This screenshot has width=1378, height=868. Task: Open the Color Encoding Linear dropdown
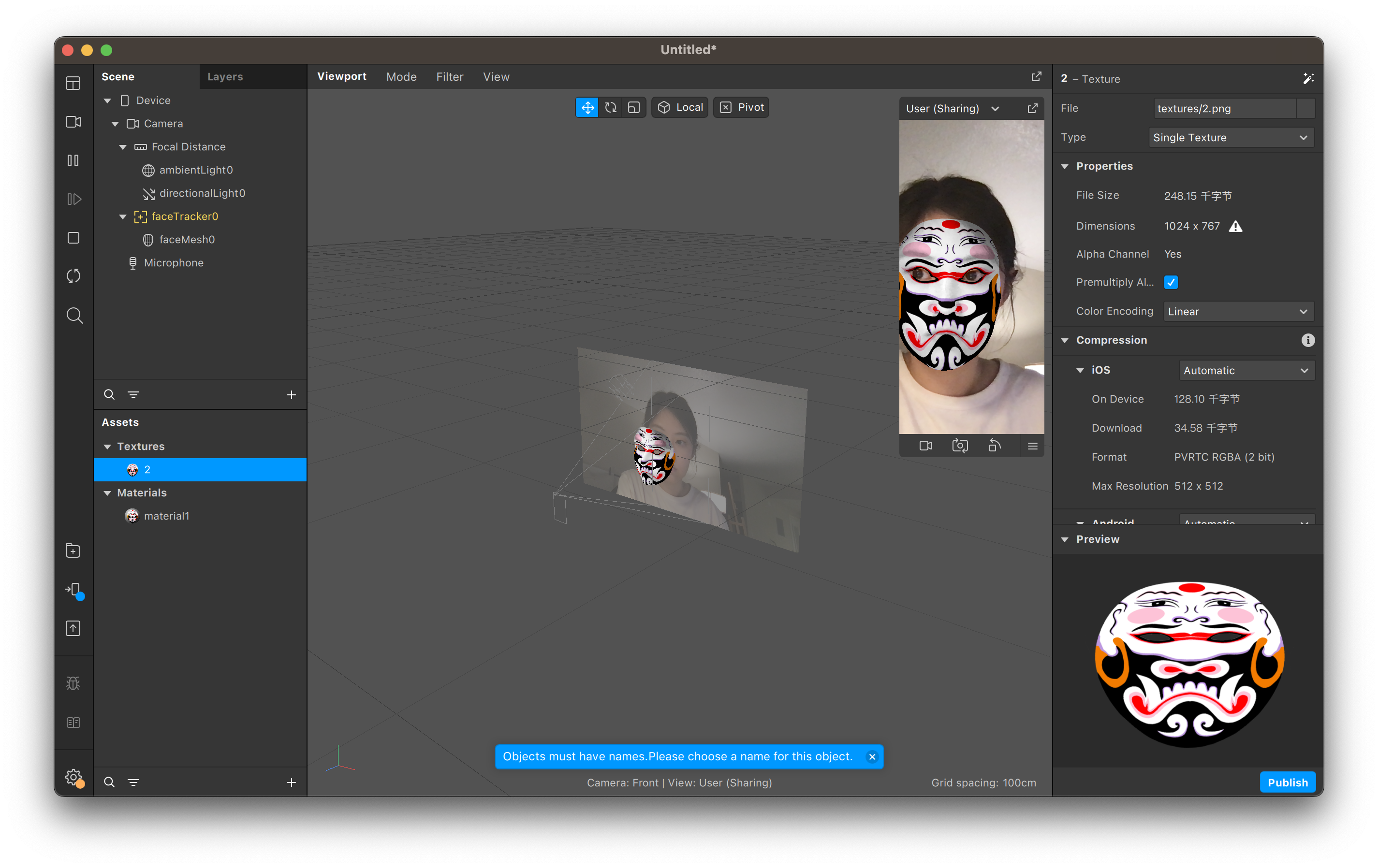click(1238, 311)
